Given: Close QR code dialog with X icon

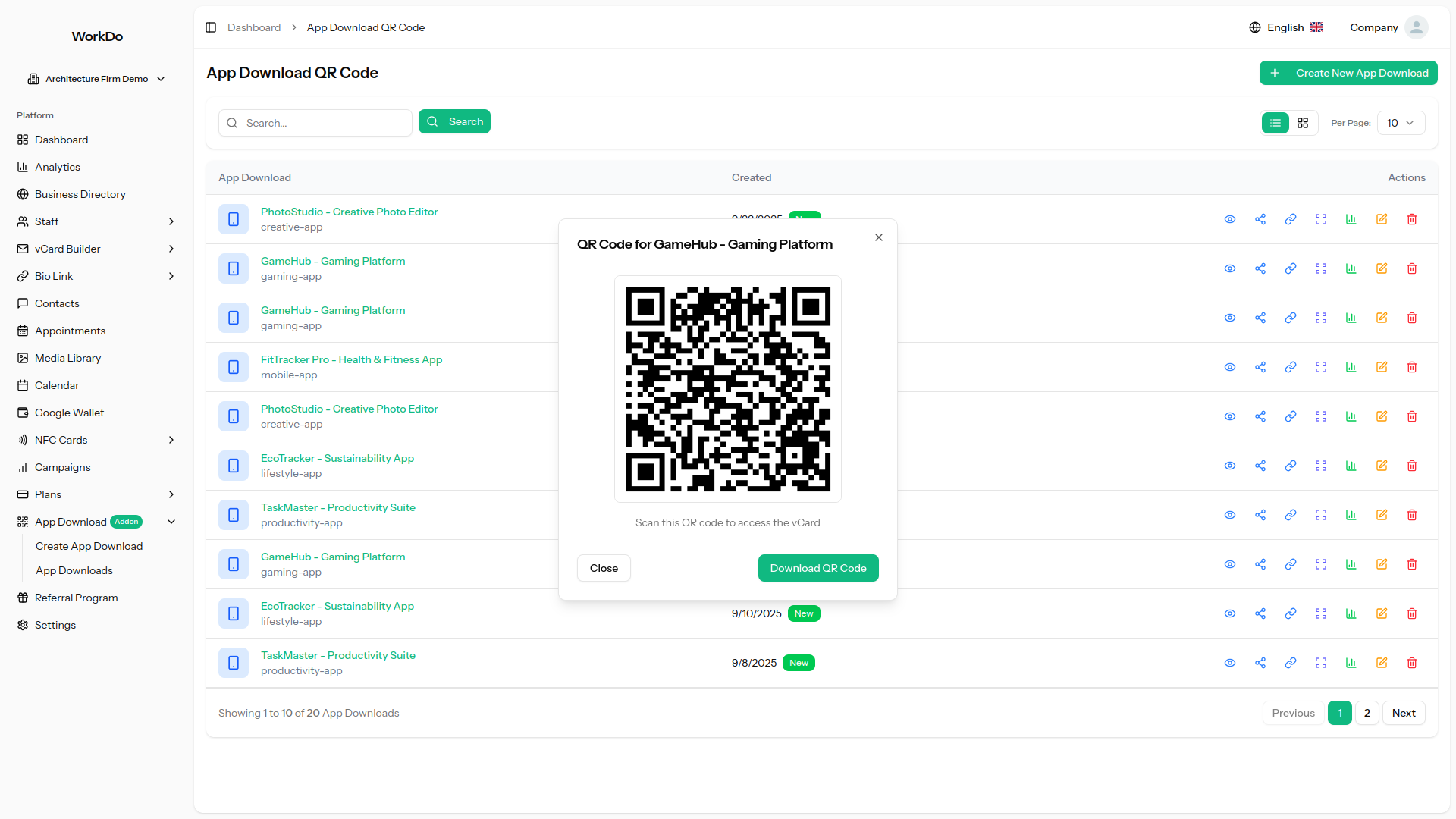Looking at the screenshot, I should pos(879,237).
